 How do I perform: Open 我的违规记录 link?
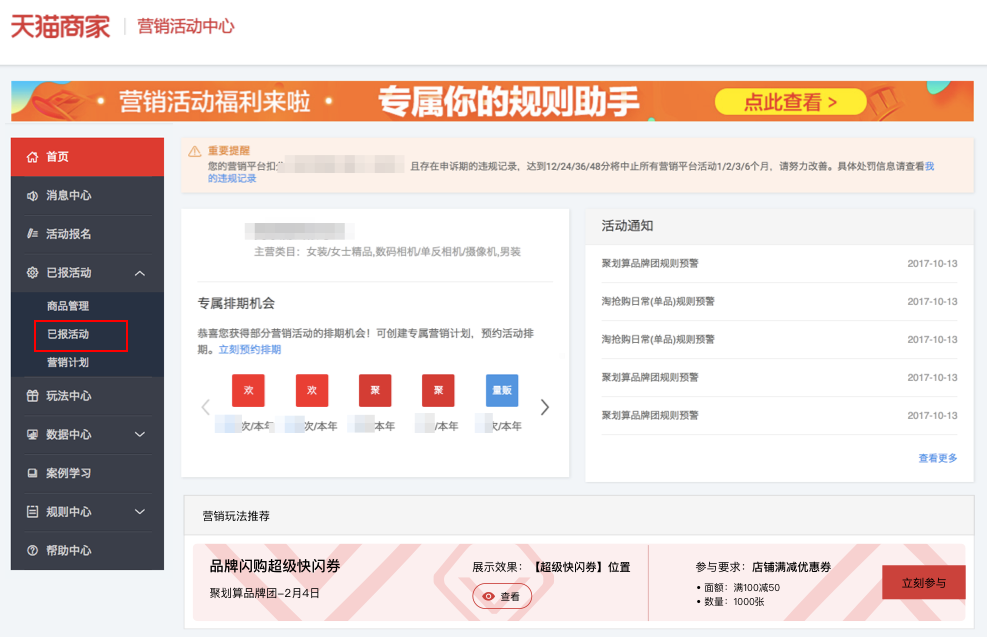[x=232, y=178]
